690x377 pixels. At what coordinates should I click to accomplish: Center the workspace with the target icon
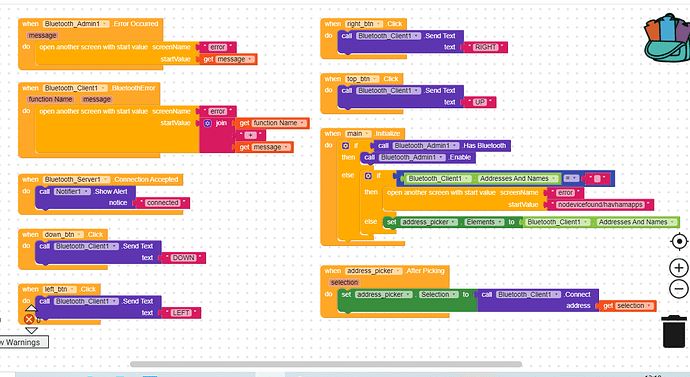pos(679,242)
